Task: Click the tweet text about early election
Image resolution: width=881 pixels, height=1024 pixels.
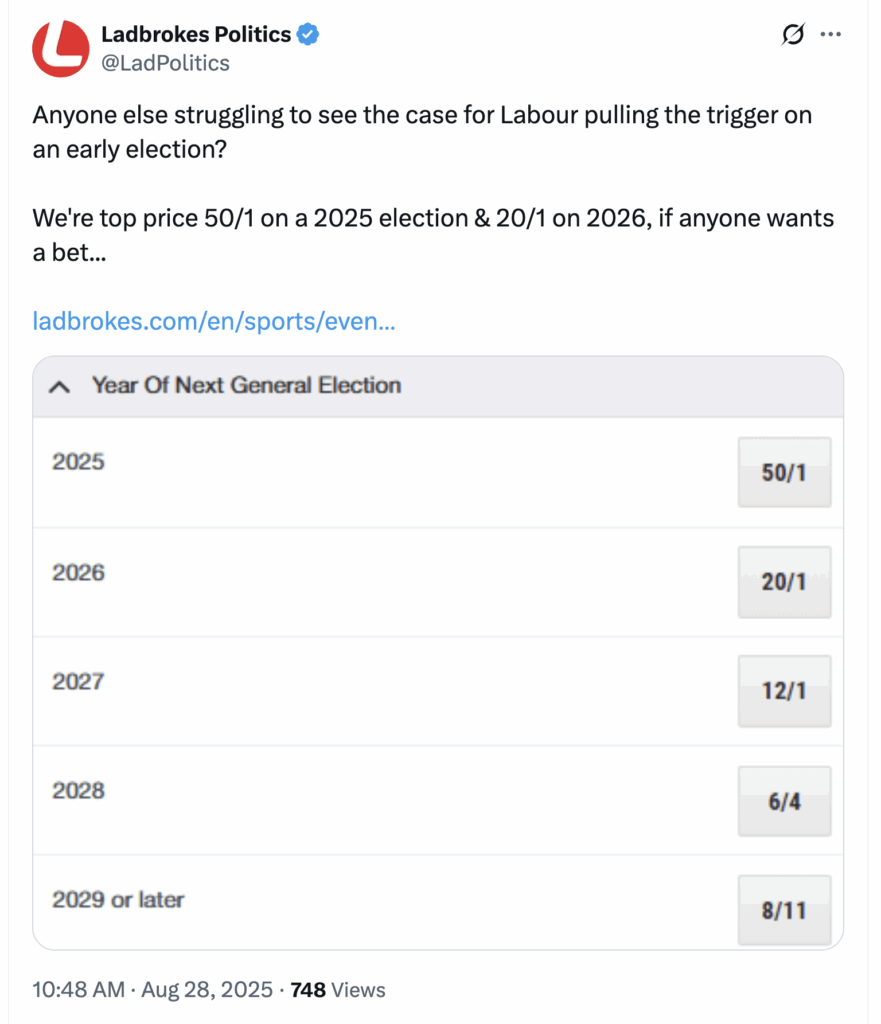Action: [421, 130]
